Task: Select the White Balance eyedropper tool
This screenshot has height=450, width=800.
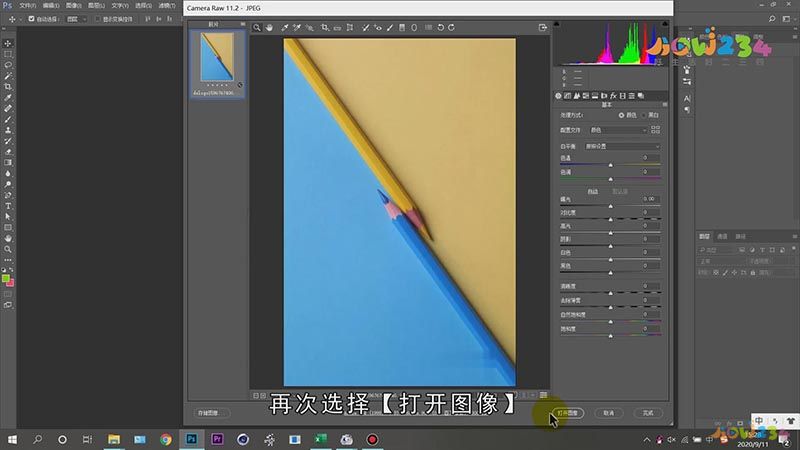Action: point(285,28)
